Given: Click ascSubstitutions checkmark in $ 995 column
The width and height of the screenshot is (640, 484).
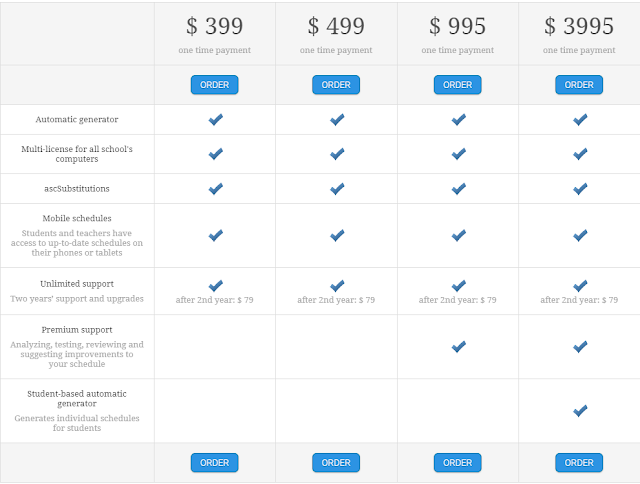Looking at the screenshot, I should 458,188.
